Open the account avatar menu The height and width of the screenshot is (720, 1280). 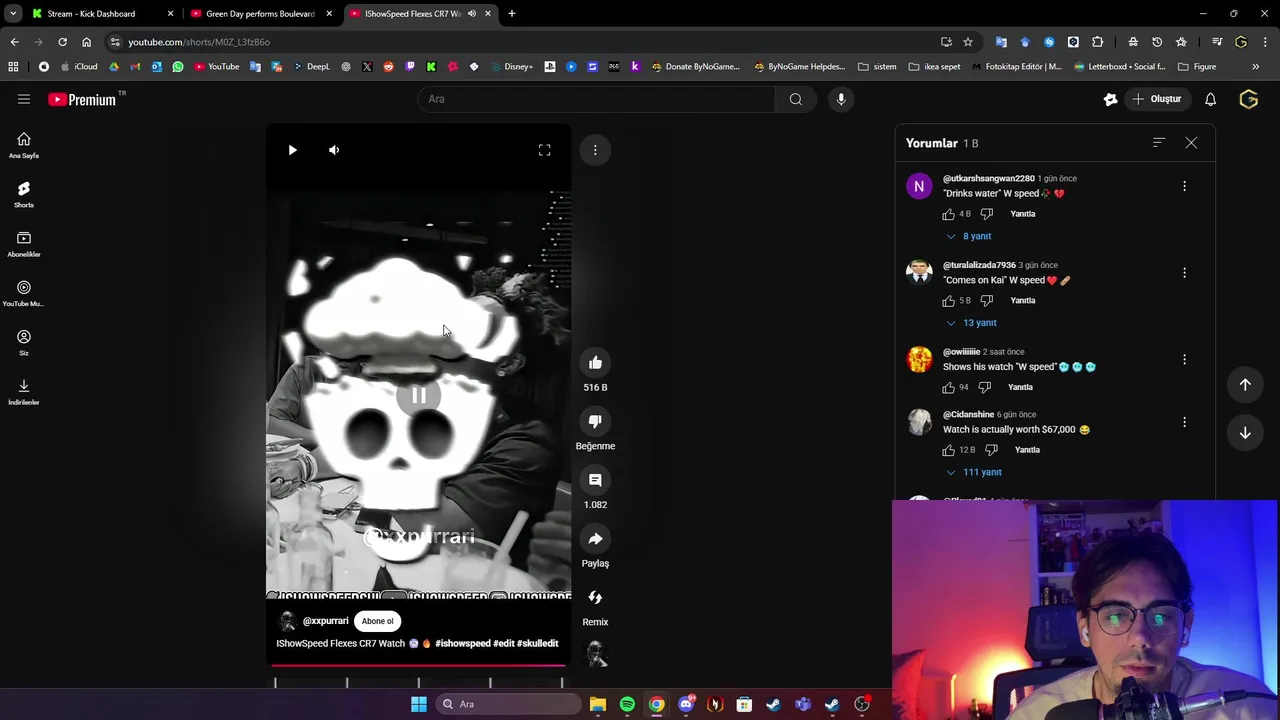(x=1248, y=99)
